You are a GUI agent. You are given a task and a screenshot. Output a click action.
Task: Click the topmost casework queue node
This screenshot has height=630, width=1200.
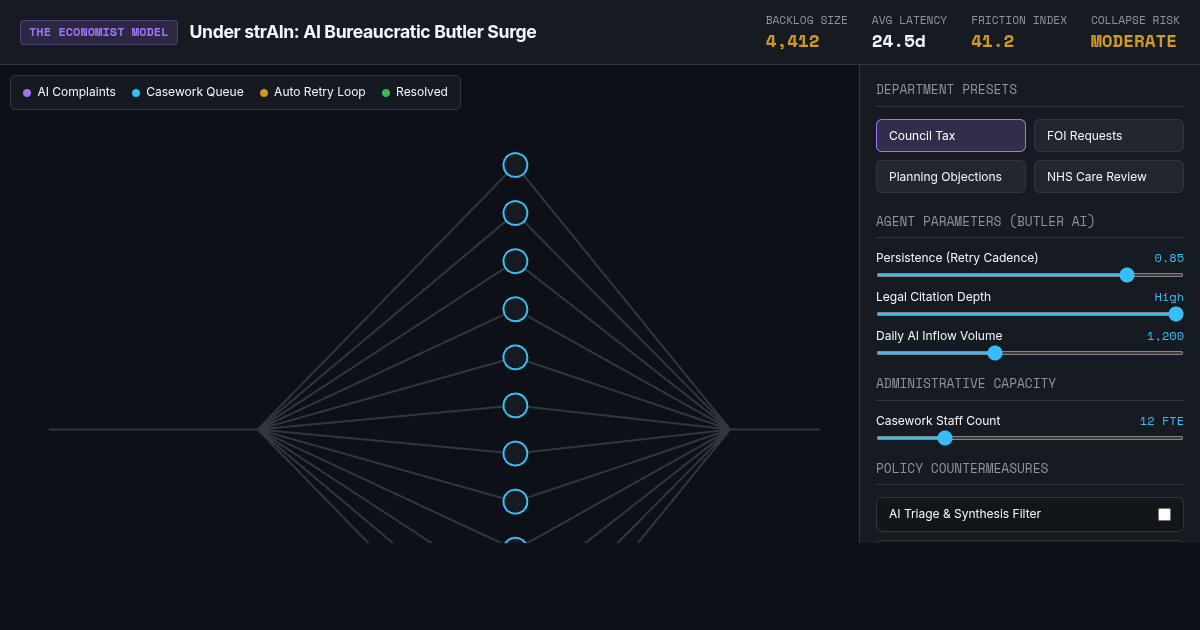click(515, 165)
